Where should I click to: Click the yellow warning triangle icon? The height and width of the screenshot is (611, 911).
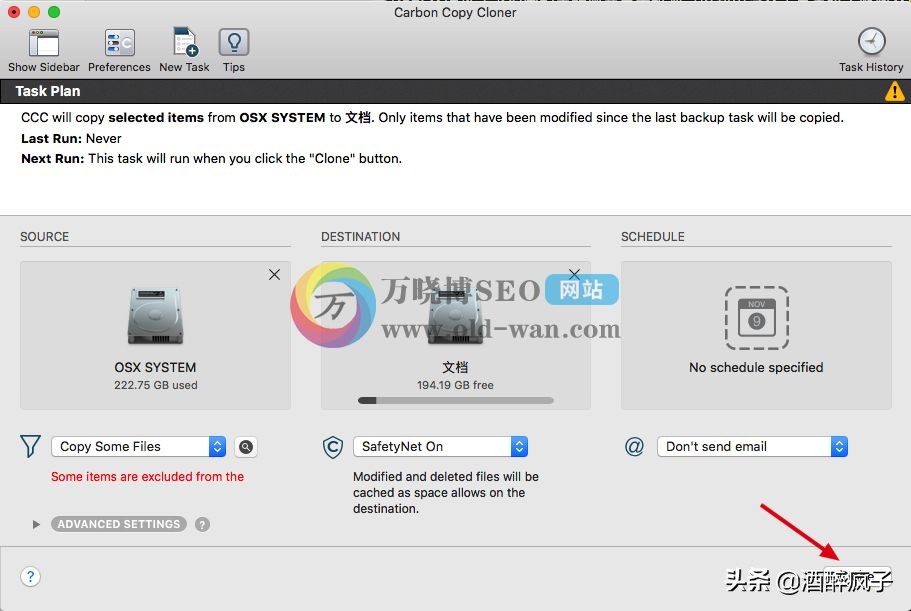tap(894, 92)
